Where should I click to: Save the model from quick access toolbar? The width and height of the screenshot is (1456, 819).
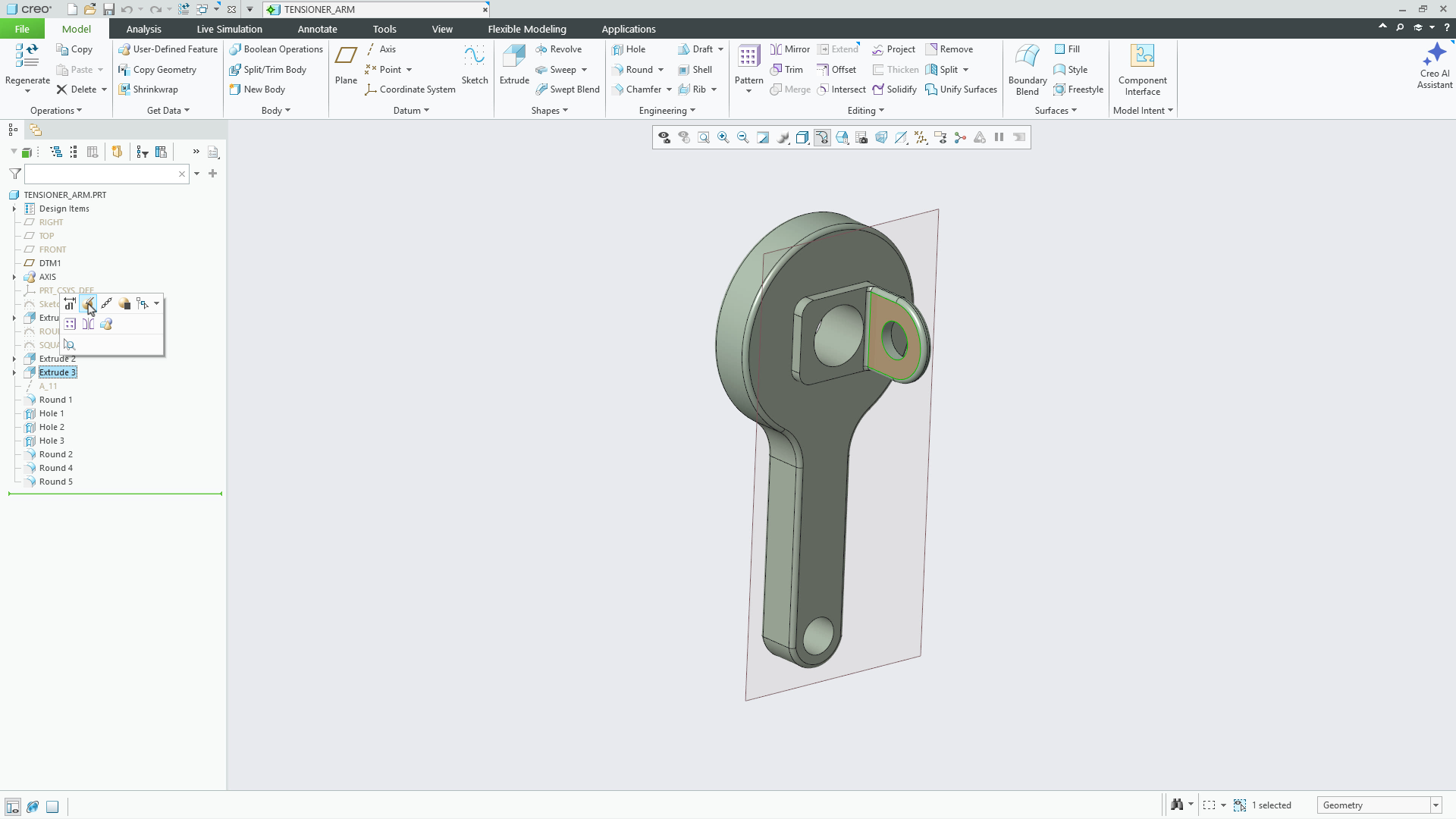click(108, 9)
